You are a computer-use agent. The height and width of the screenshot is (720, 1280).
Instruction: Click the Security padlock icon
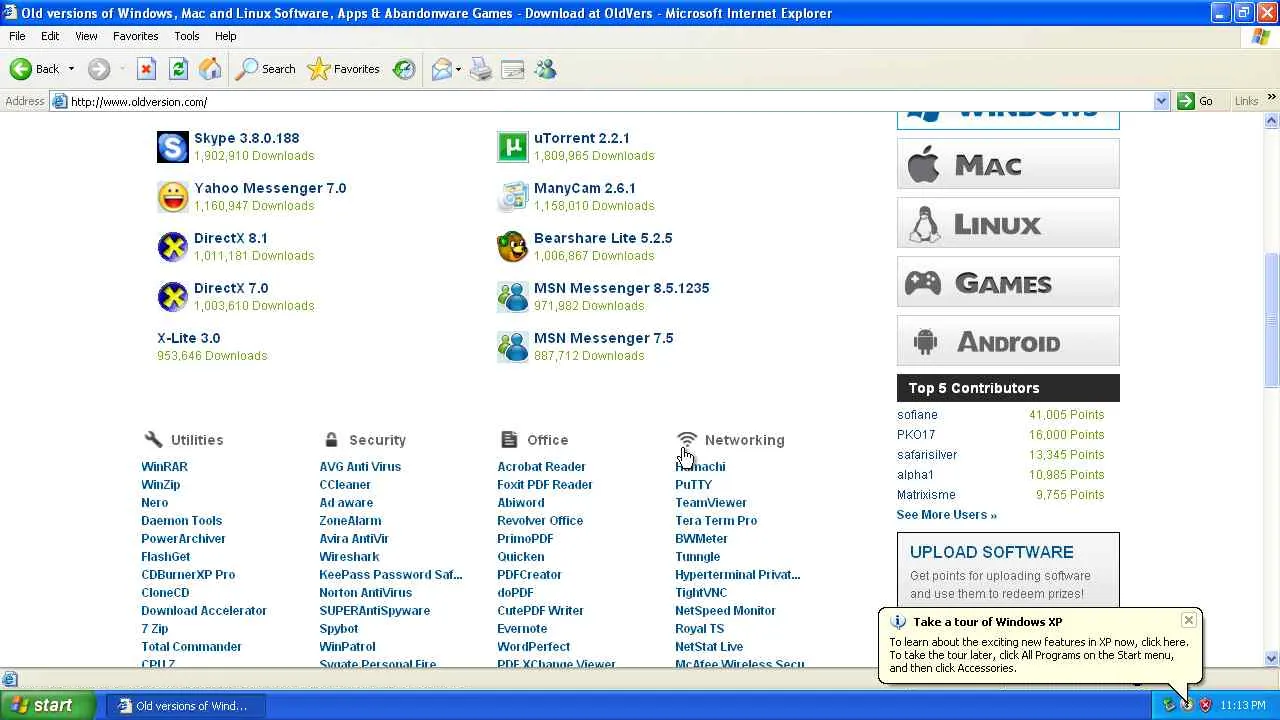[x=331, y=439]
